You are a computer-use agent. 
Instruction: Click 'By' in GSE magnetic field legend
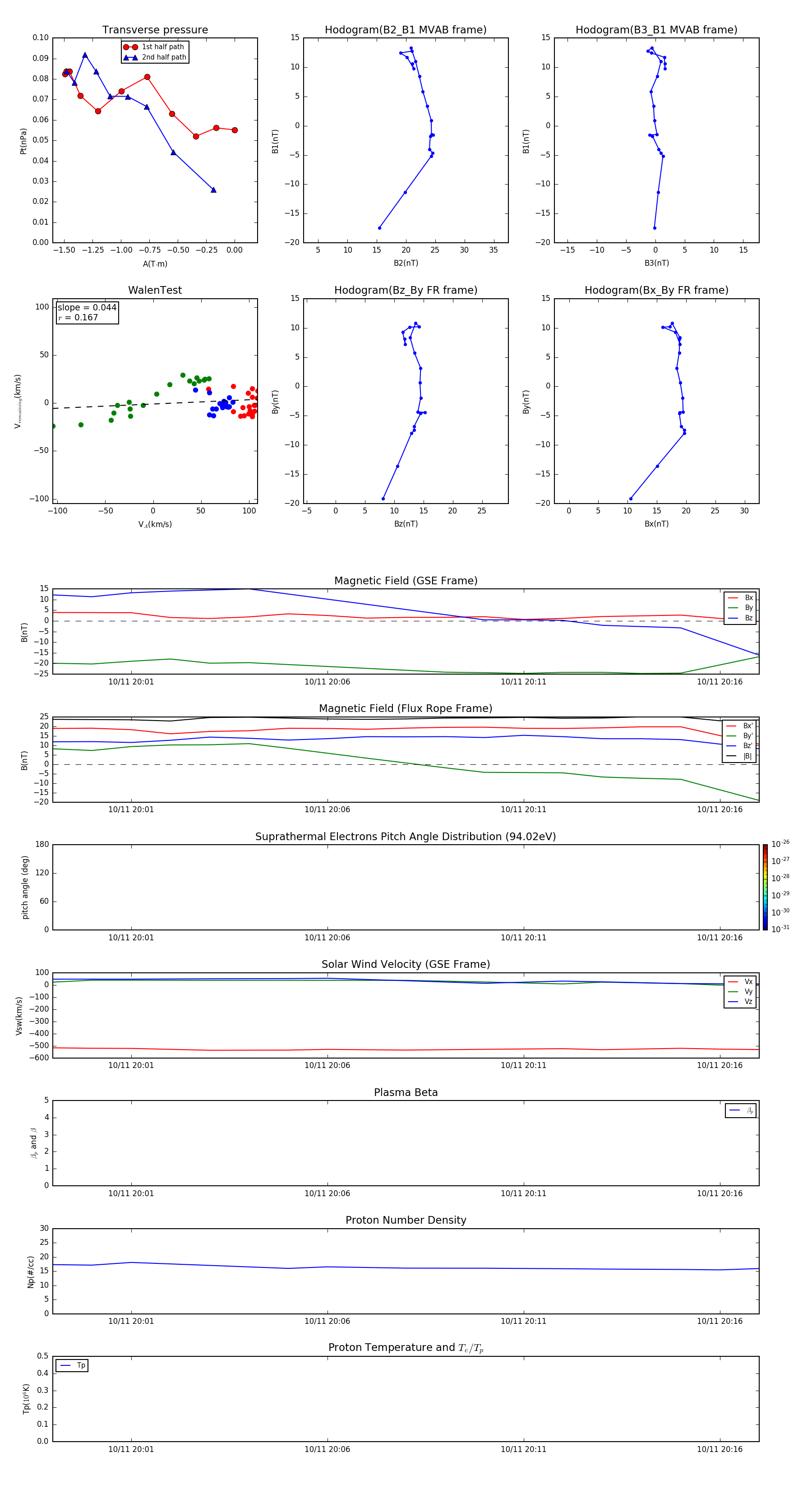(x=748, y=607)
